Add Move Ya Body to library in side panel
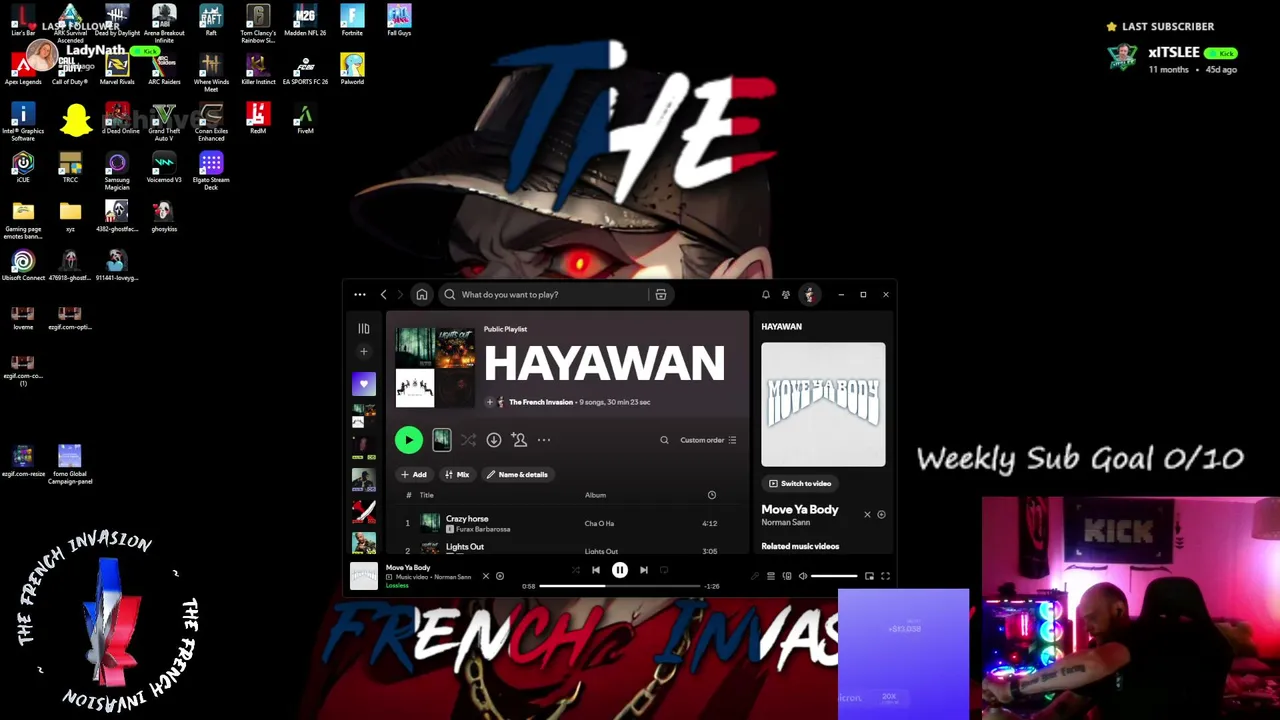The height and width of the screenshot is (720, 1280). click(881, 515)
